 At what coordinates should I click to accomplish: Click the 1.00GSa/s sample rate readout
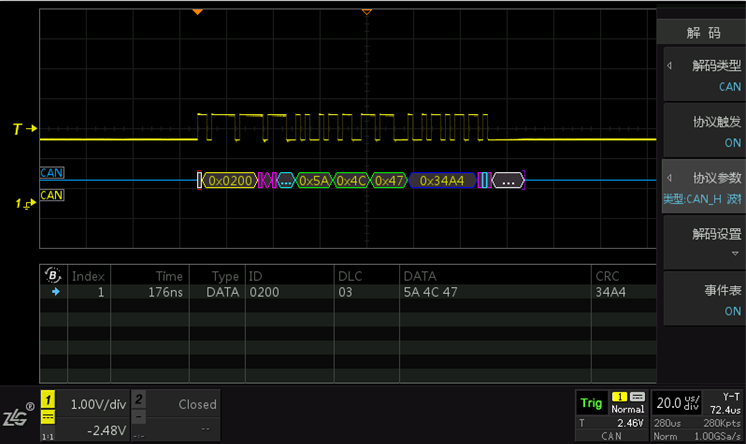pyautogui.click(x=717, y=436)
